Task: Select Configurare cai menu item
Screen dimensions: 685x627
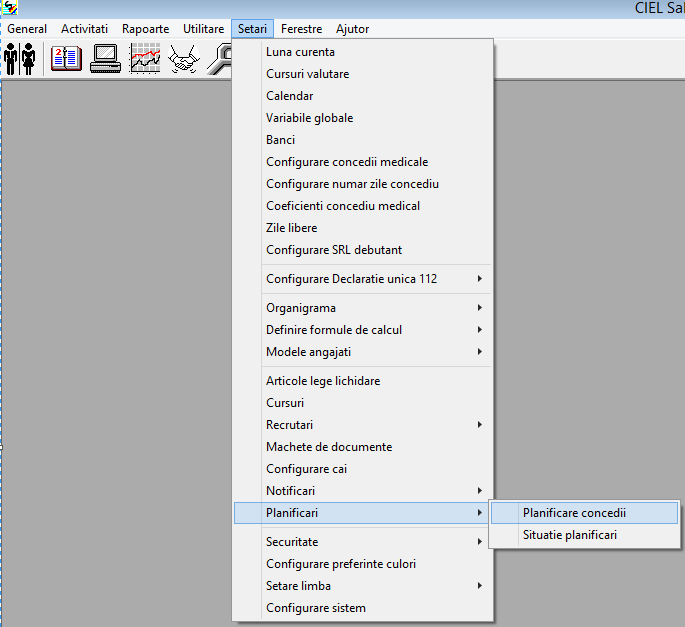Action: click(363, 469)
